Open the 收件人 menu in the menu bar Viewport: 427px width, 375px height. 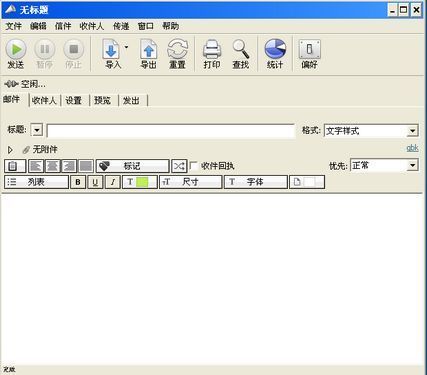click(x=92, y=26)
